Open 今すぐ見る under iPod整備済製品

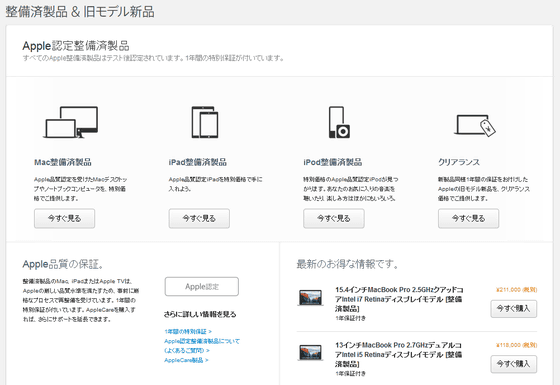tap(334, 218)
